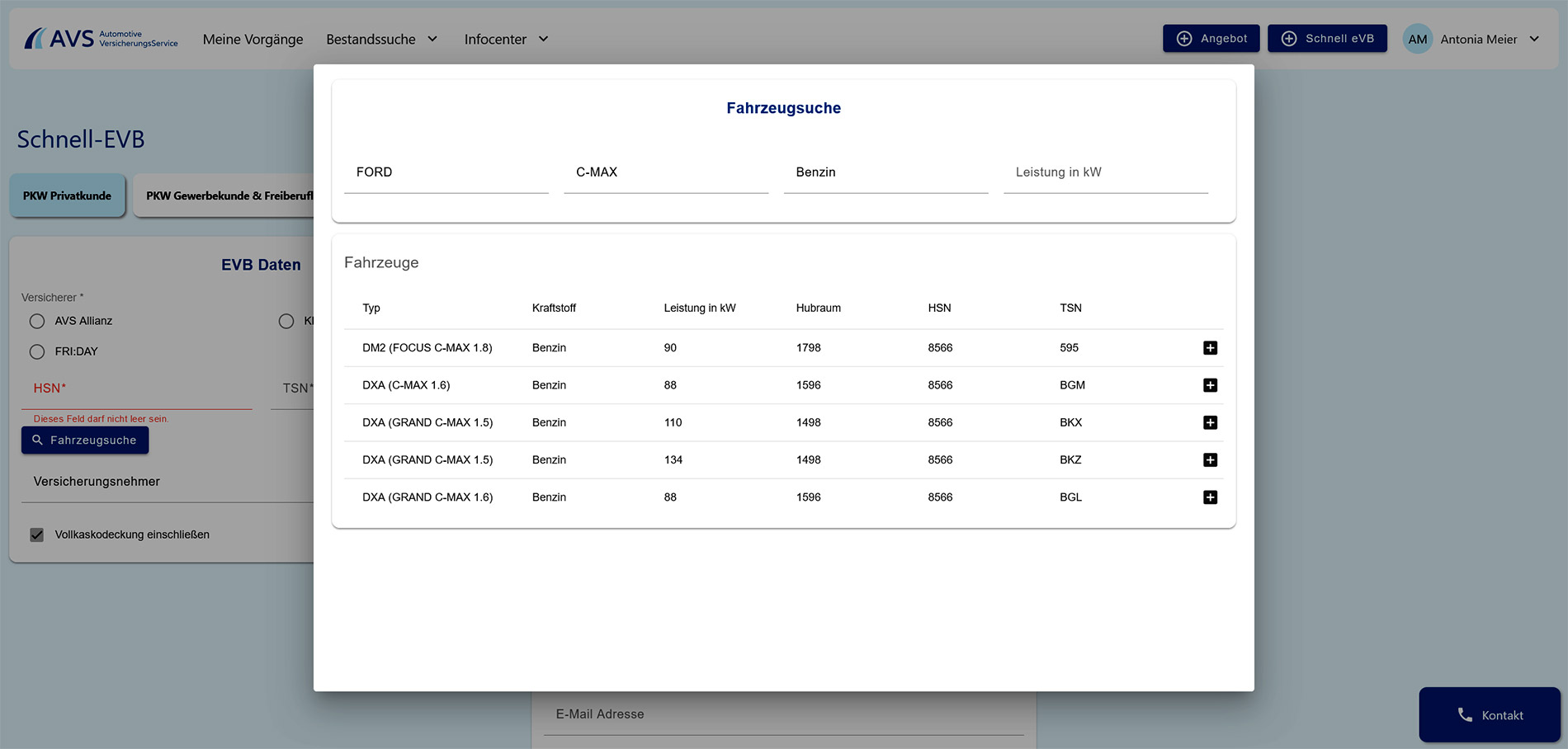The image size is (1568, 749).
Task: Select row DXA (GRAND C-MAX 1.6)
Action: [784, 497]
